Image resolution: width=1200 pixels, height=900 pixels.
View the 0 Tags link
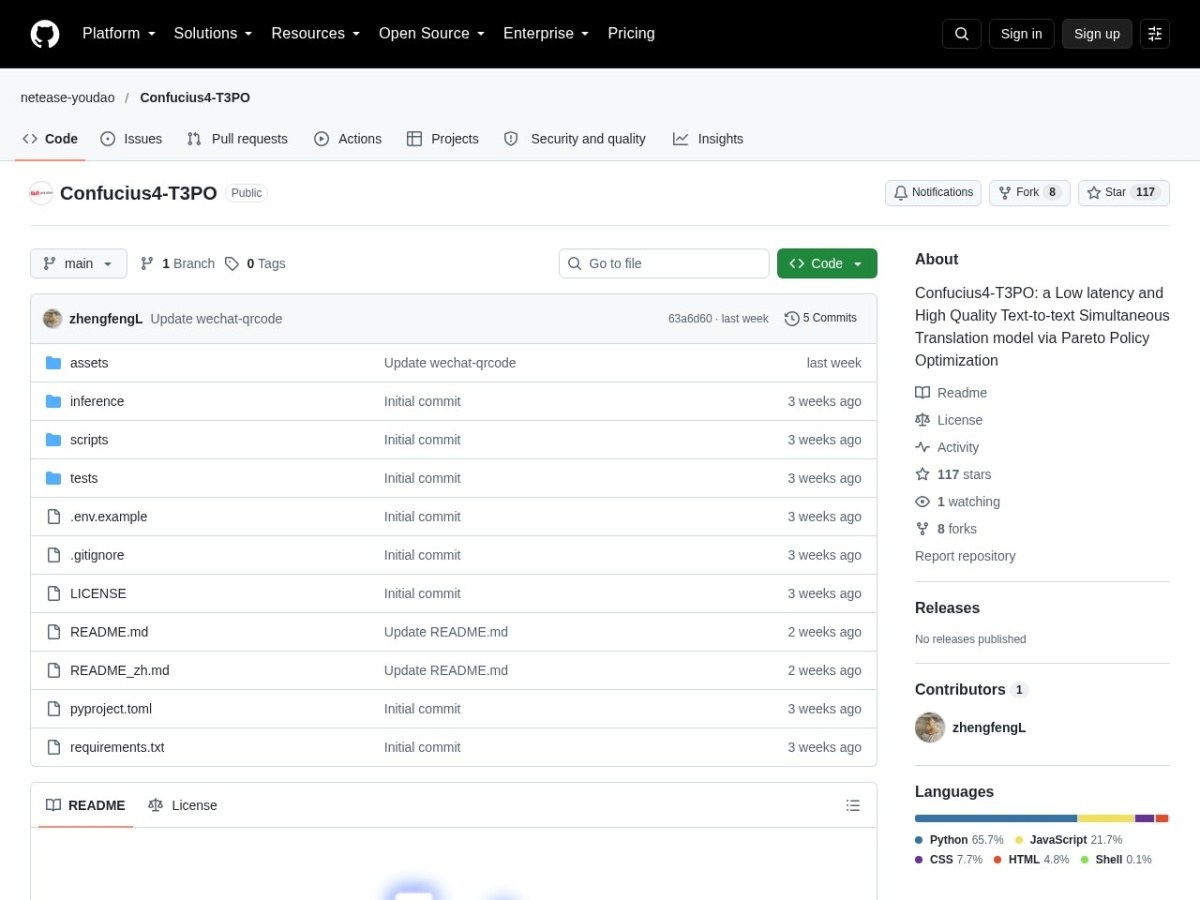[x=255, y=264]
